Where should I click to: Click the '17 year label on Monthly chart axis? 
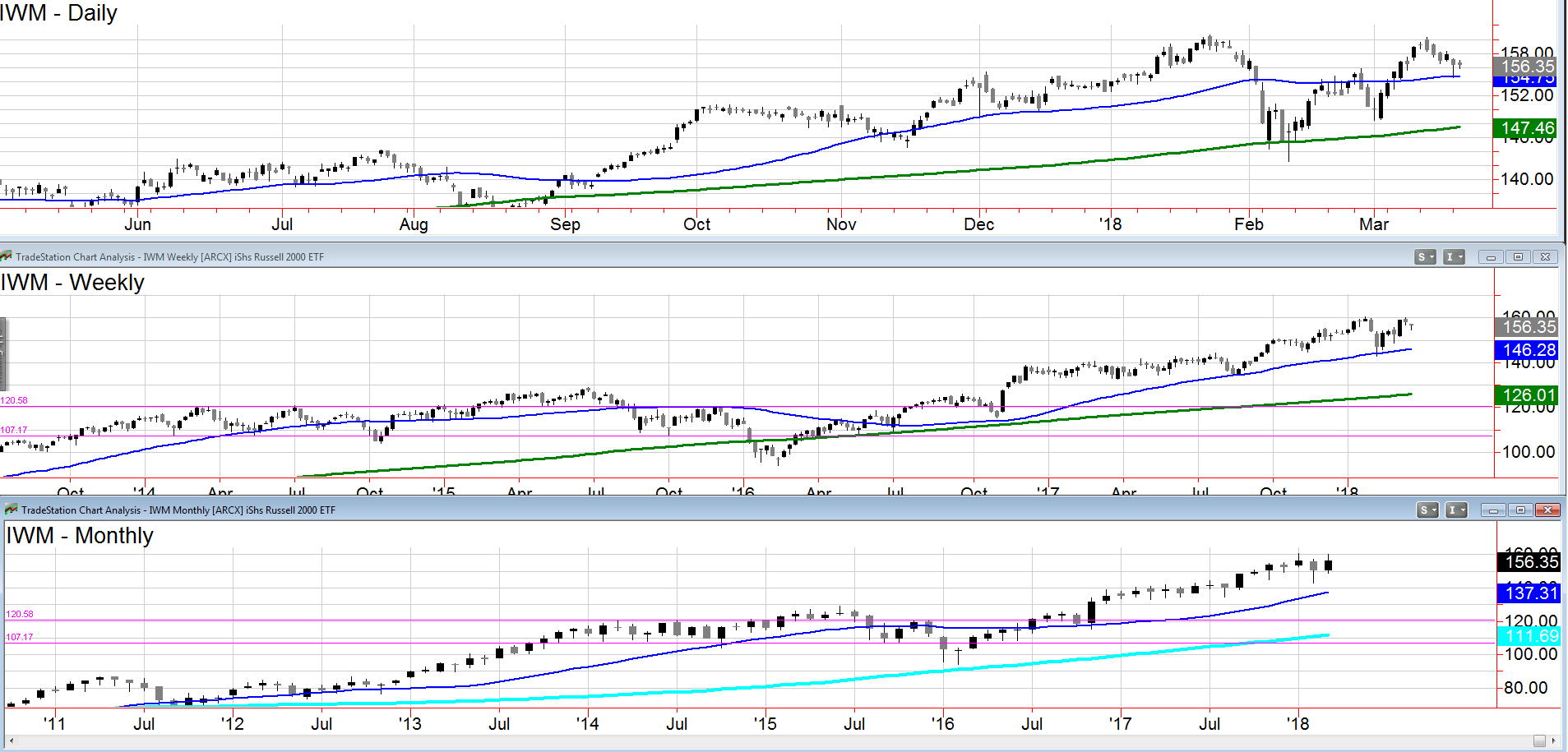click(x=1120, y=724)
